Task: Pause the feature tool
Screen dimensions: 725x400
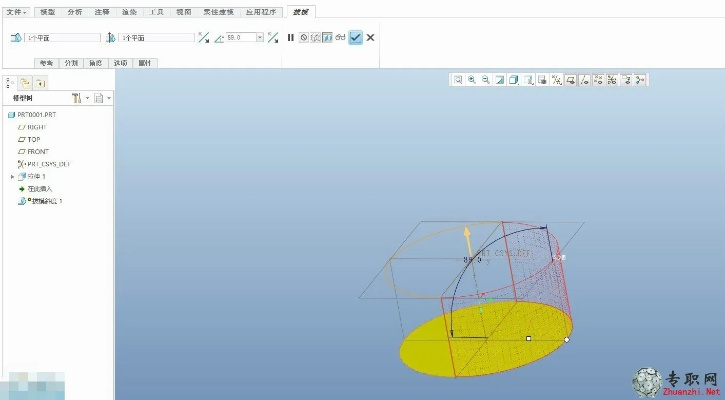Action: tap(291, 37)
